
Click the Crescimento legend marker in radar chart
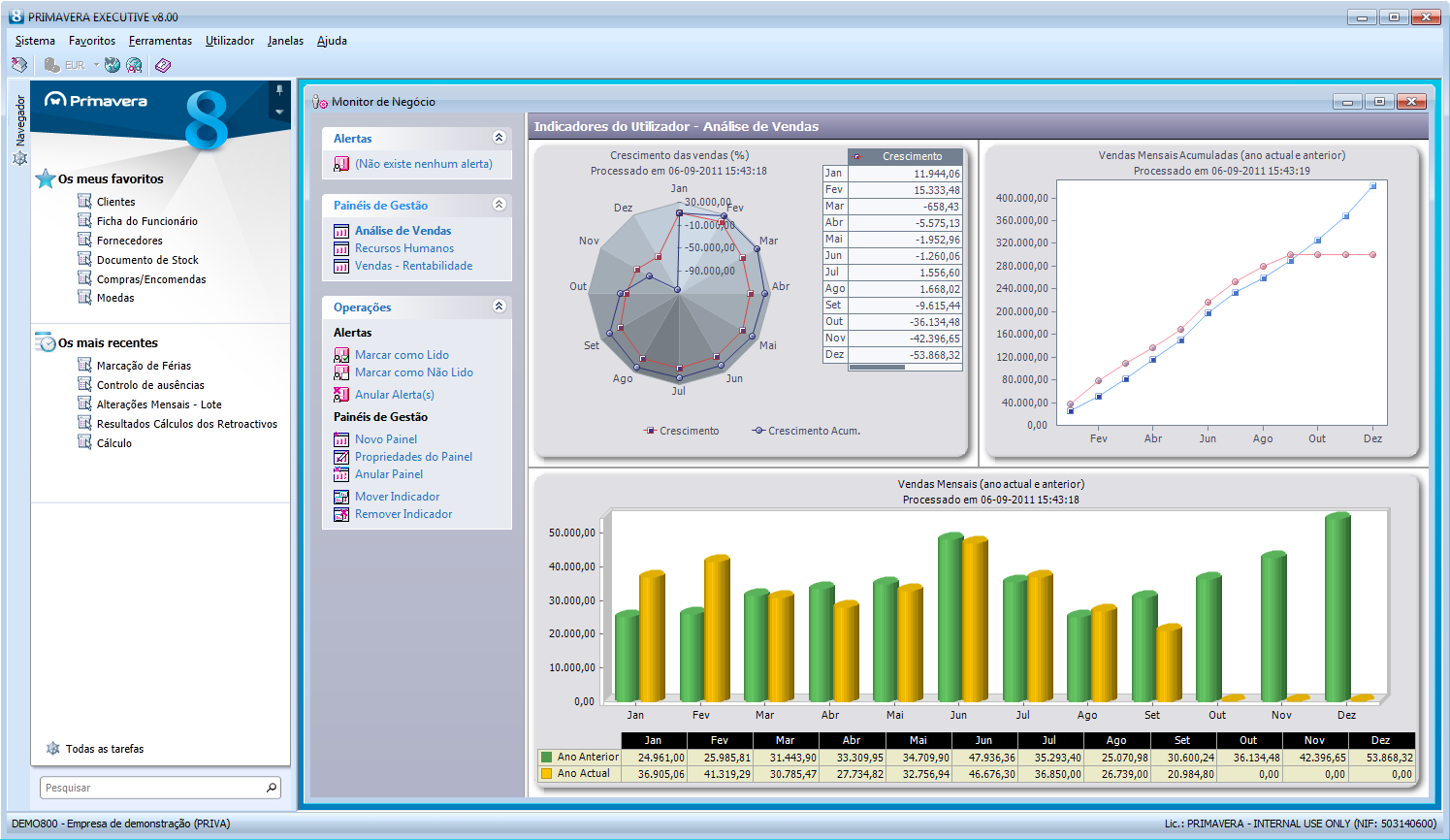click(651, 431)
